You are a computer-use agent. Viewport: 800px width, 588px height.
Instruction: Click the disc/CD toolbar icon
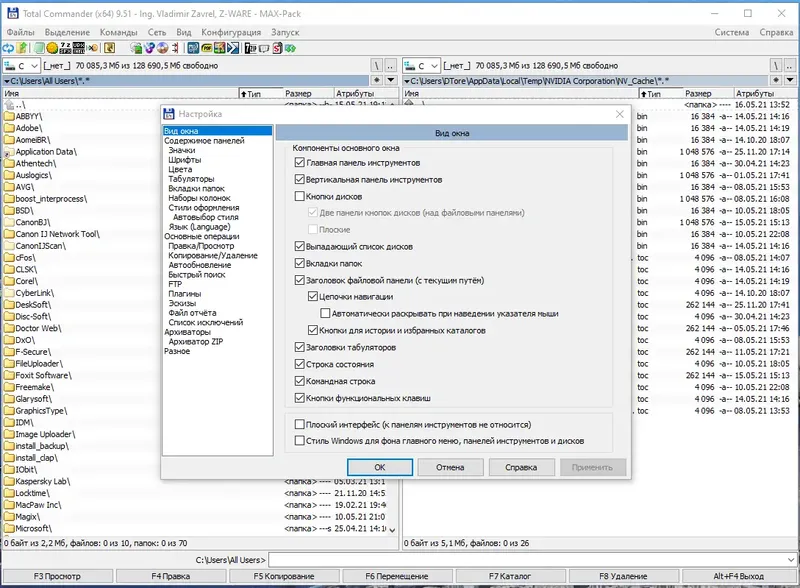coord(163,48)
